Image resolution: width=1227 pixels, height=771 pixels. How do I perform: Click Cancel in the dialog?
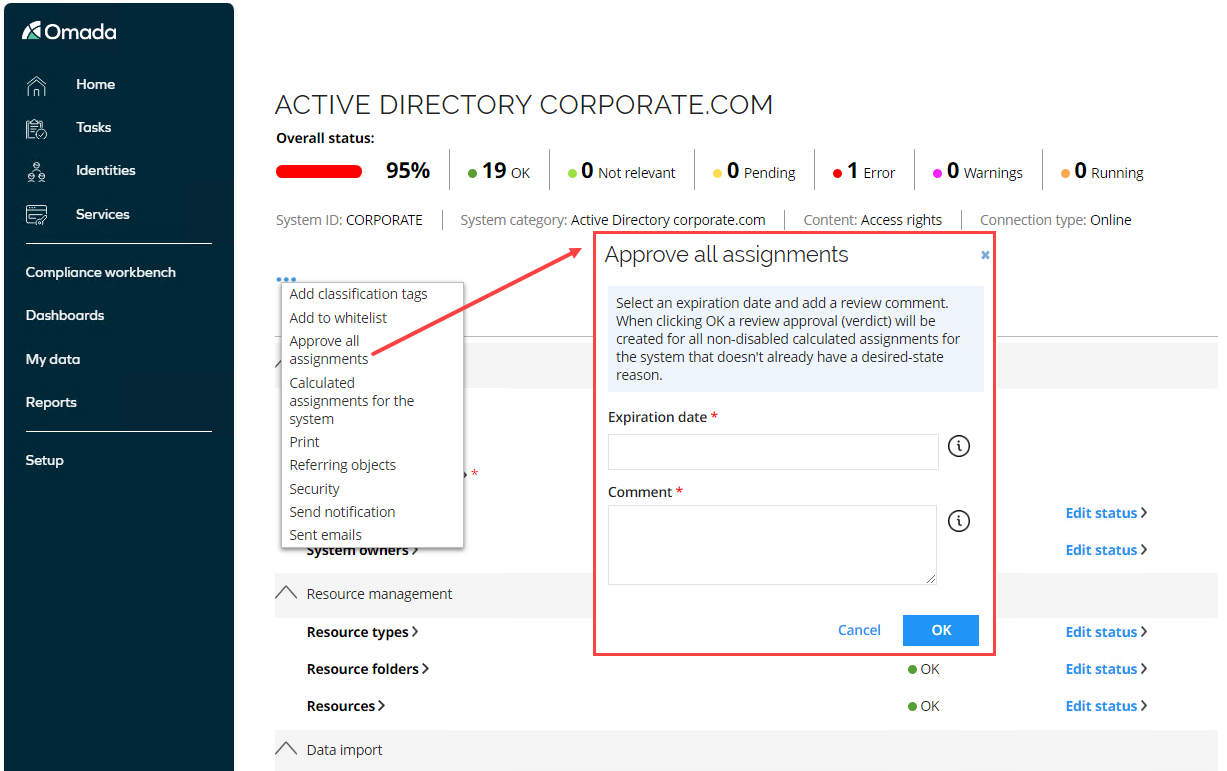pos(859,630)
